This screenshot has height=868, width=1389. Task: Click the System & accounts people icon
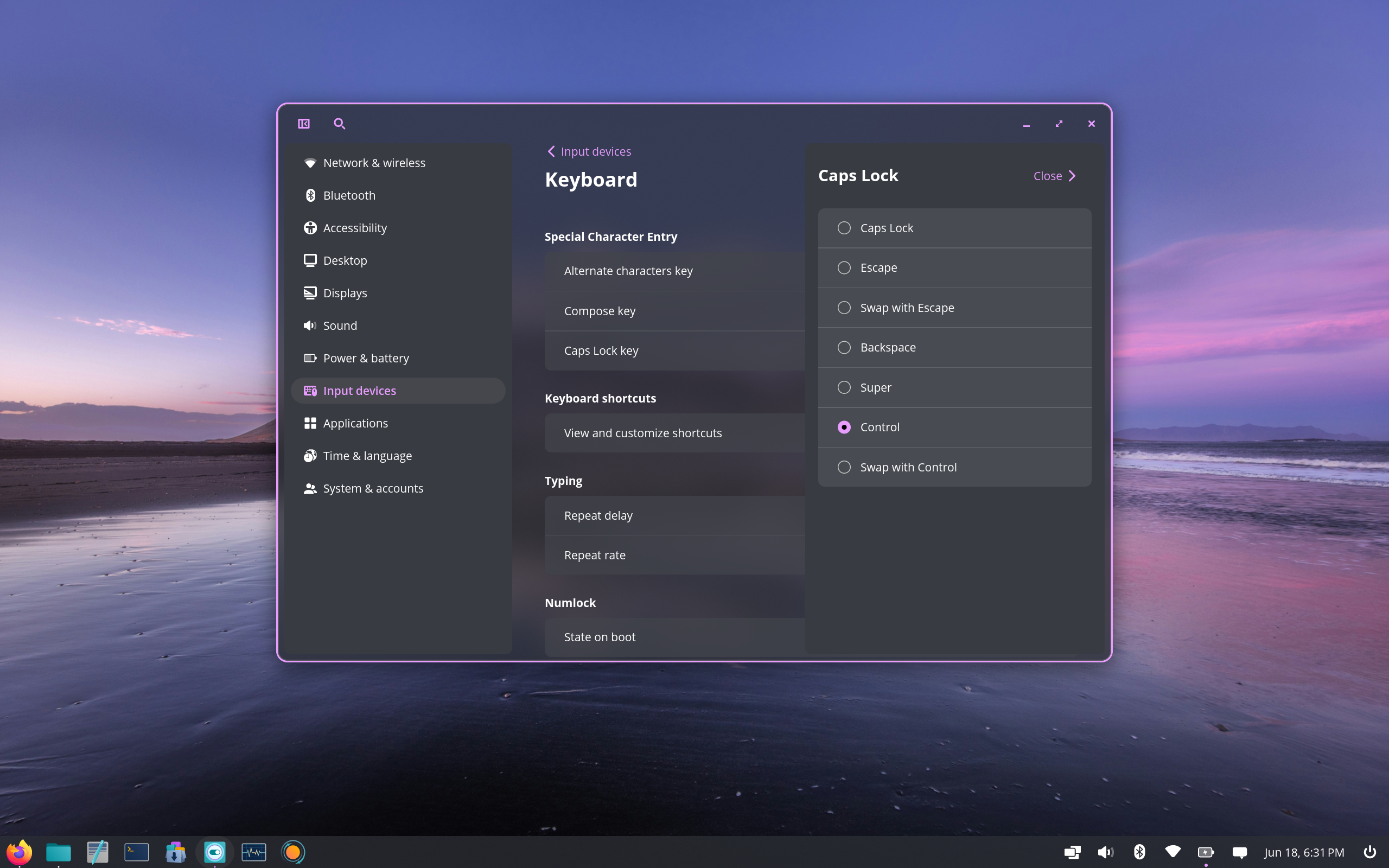[310, 489]
